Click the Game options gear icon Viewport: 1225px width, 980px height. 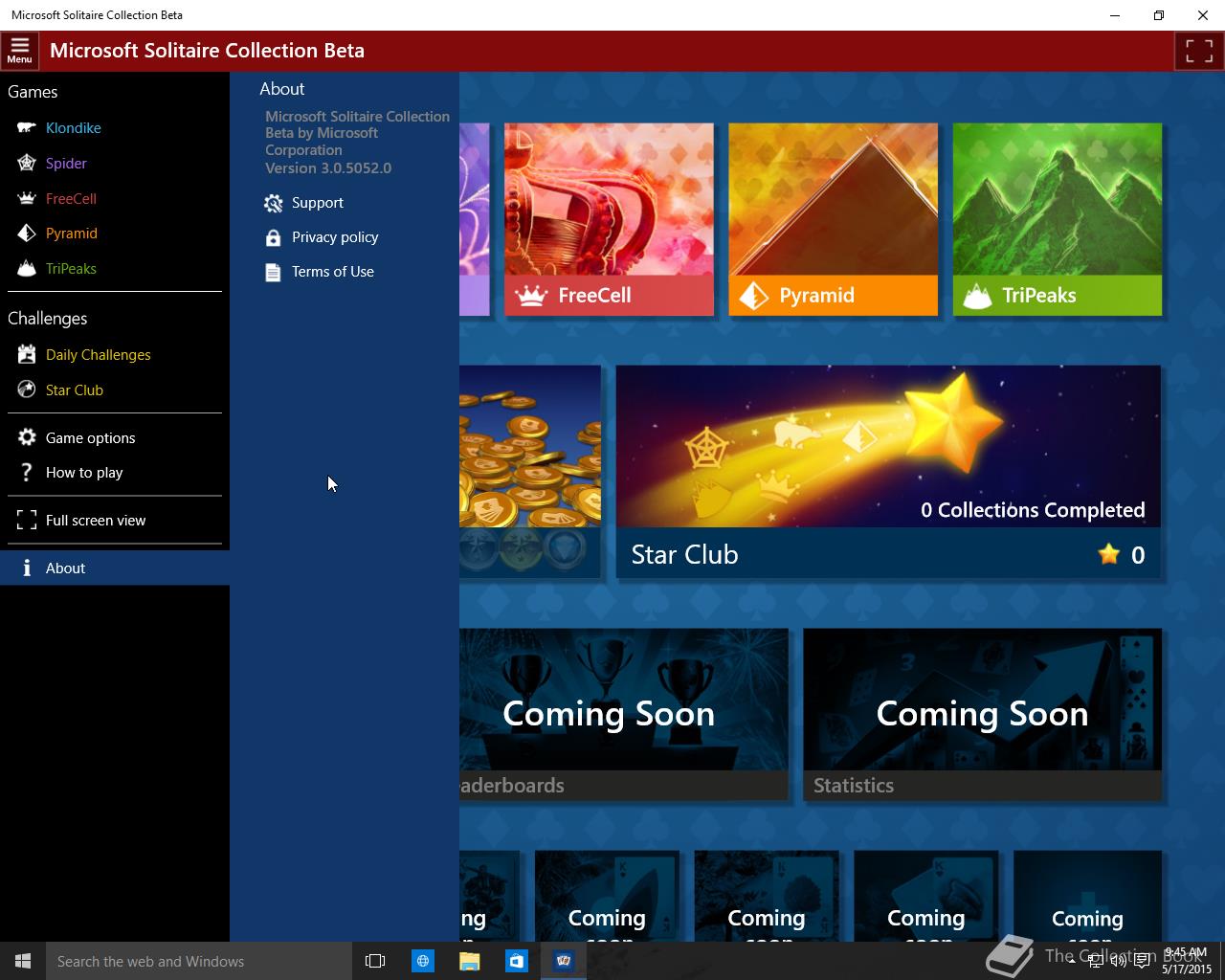27,437
